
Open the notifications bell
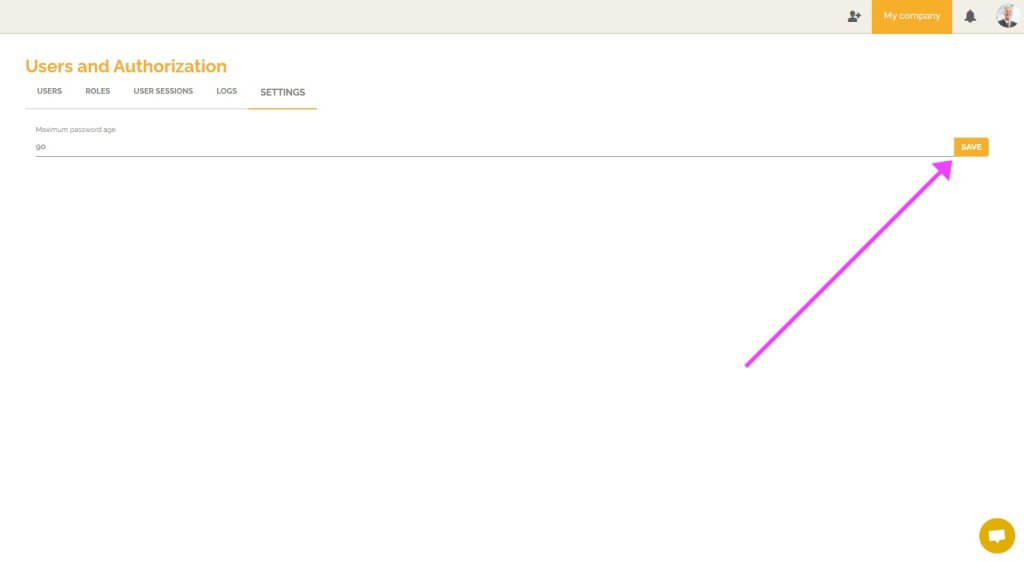(x=970, y=16)
